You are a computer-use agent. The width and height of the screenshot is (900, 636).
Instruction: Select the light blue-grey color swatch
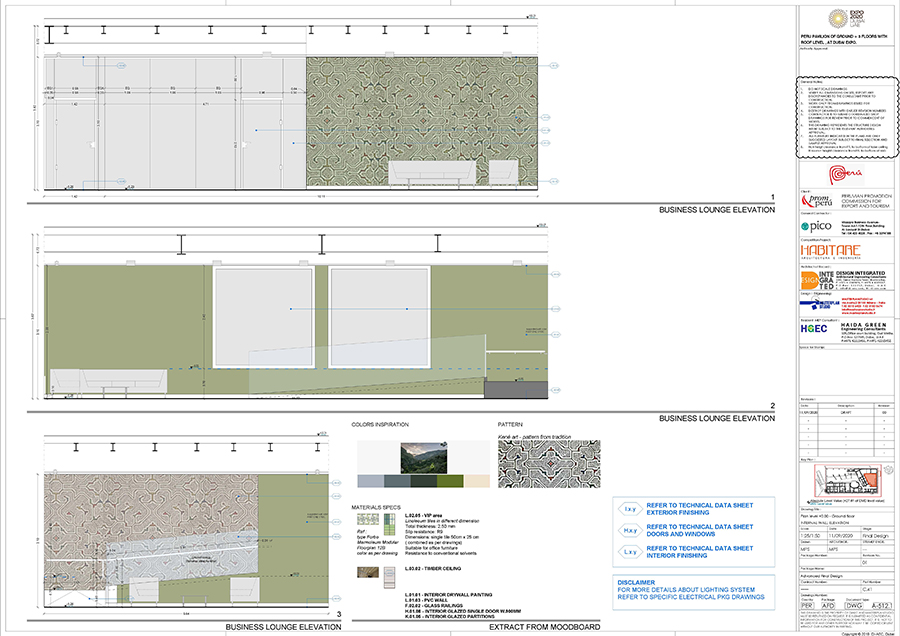tap(370, 481)
